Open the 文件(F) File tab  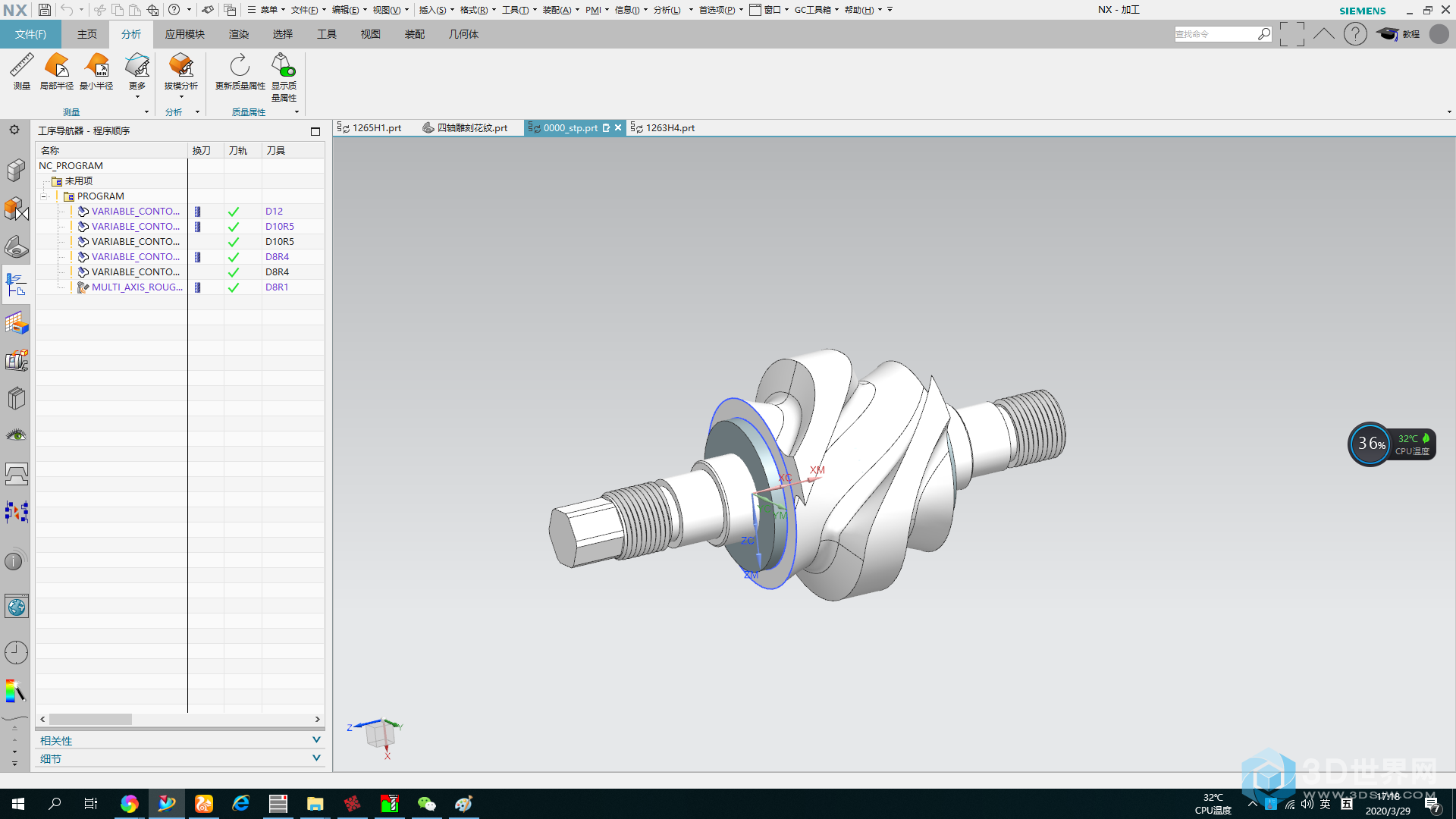pyautogui.click(x=30, y=34)
